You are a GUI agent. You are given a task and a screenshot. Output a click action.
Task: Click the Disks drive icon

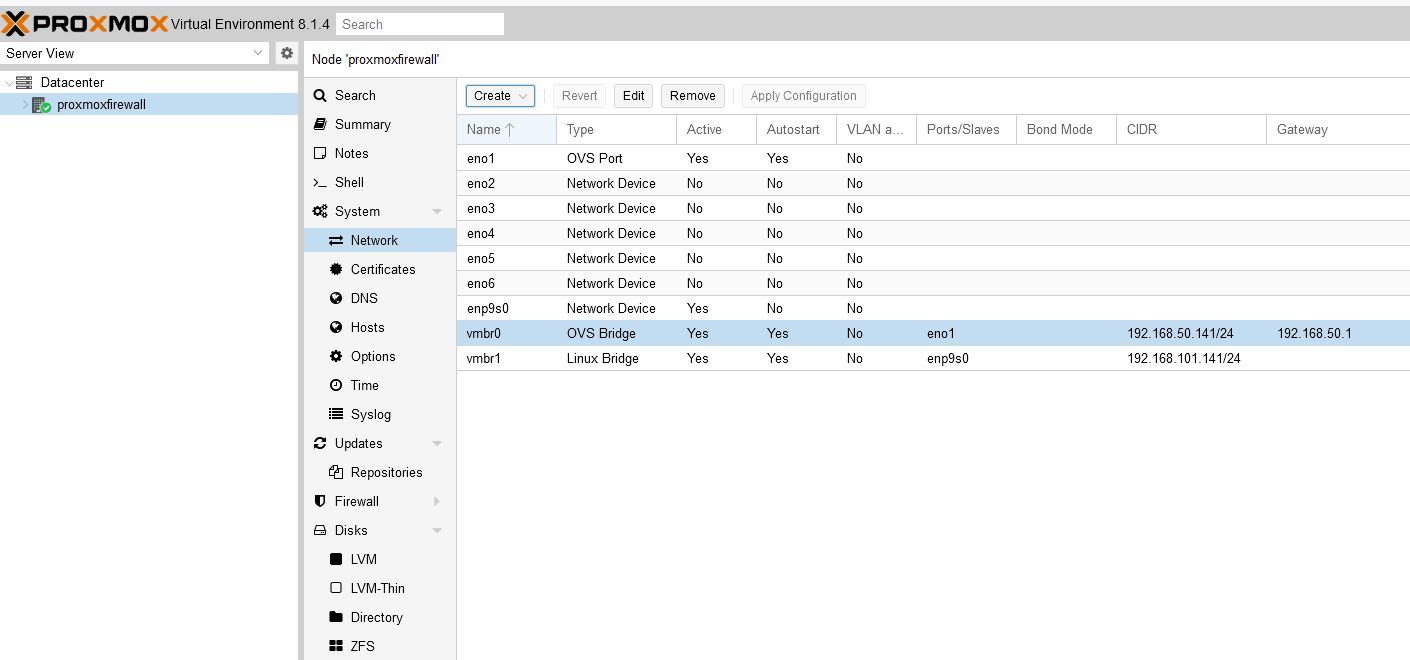point(320,530)
